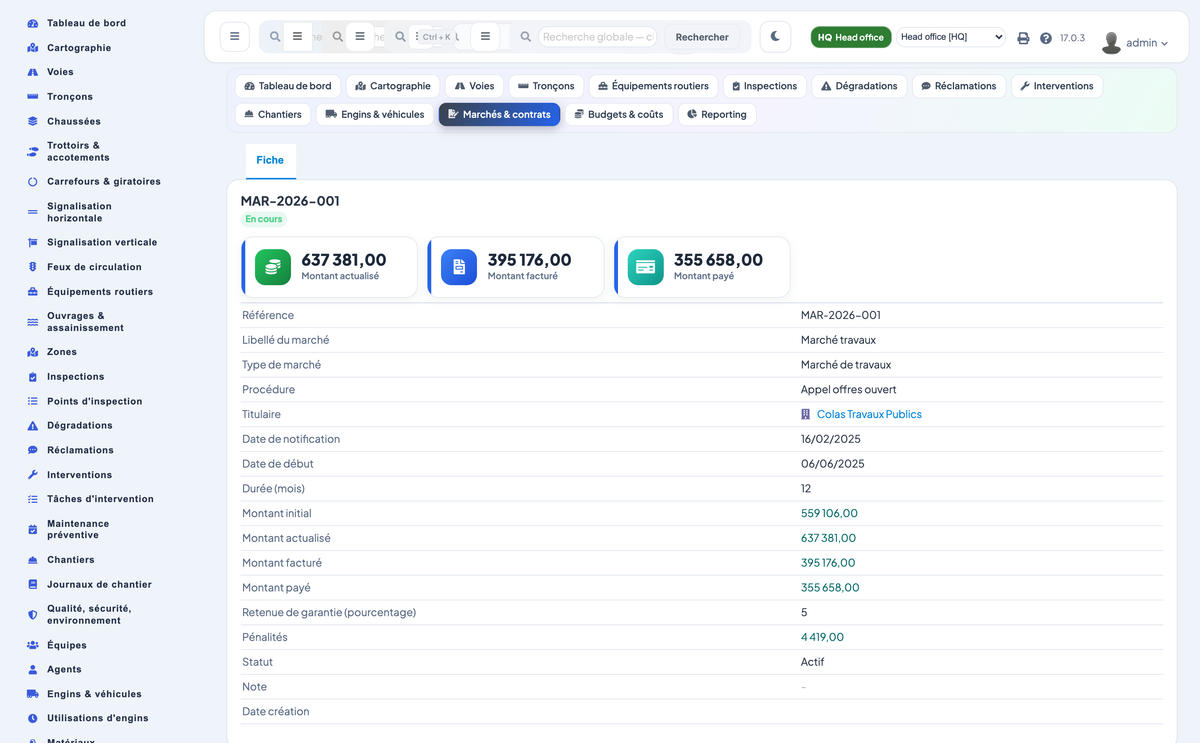Open Chantiers in the top navigation pills
The height and width of the screenshot is (743, 1200).
click(x=273, y=114)
